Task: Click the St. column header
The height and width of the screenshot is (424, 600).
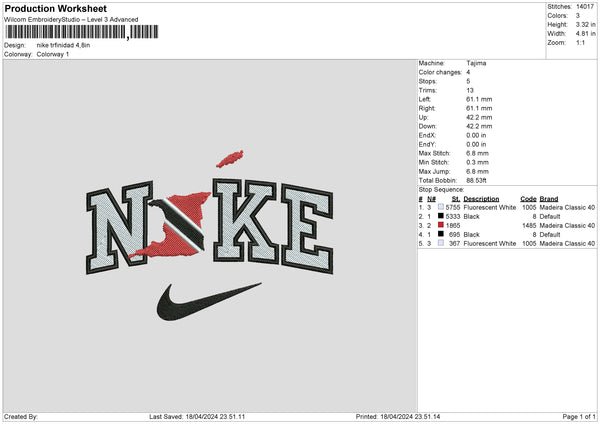Action: 456,199
